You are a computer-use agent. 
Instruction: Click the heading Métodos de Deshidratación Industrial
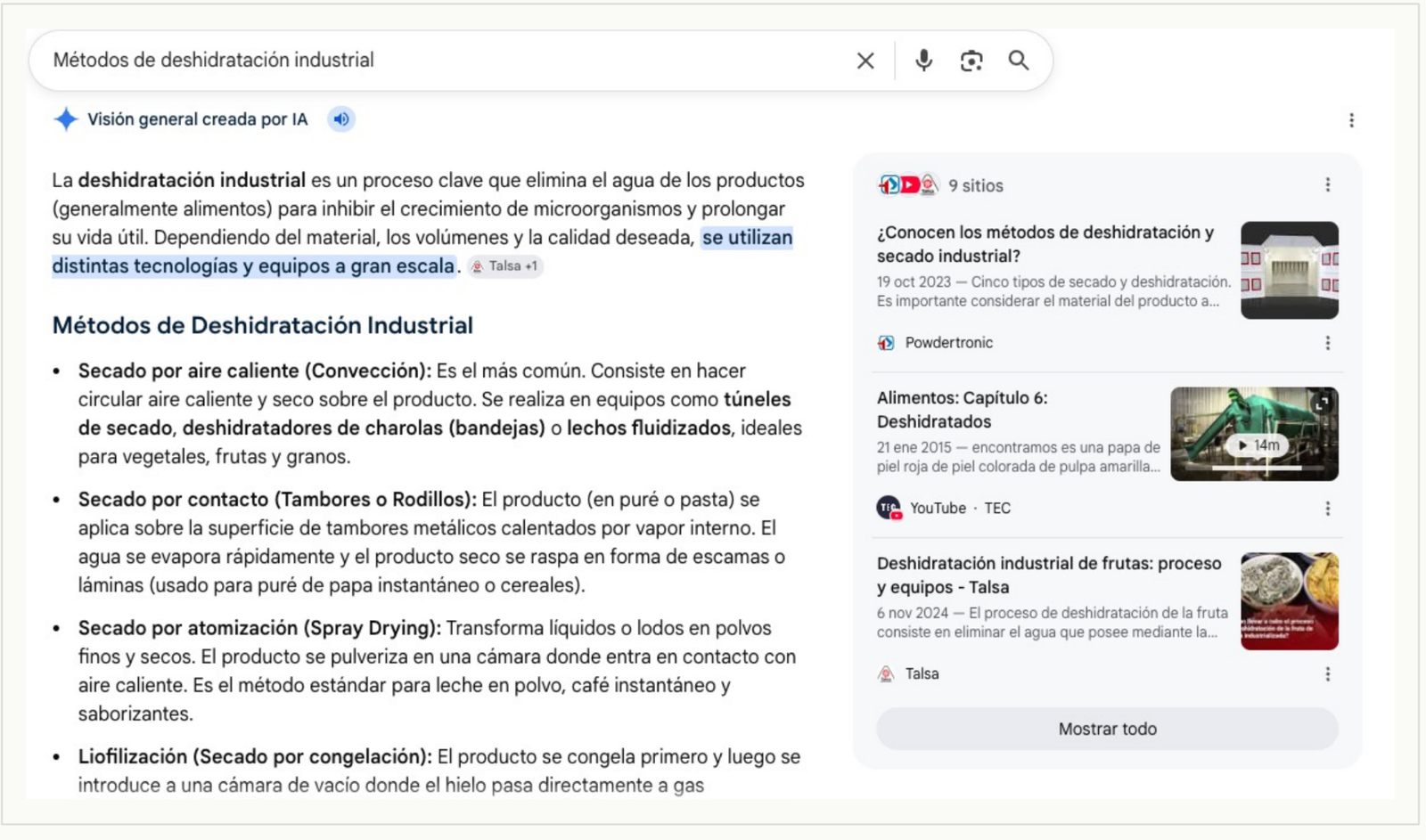(263, 325)
